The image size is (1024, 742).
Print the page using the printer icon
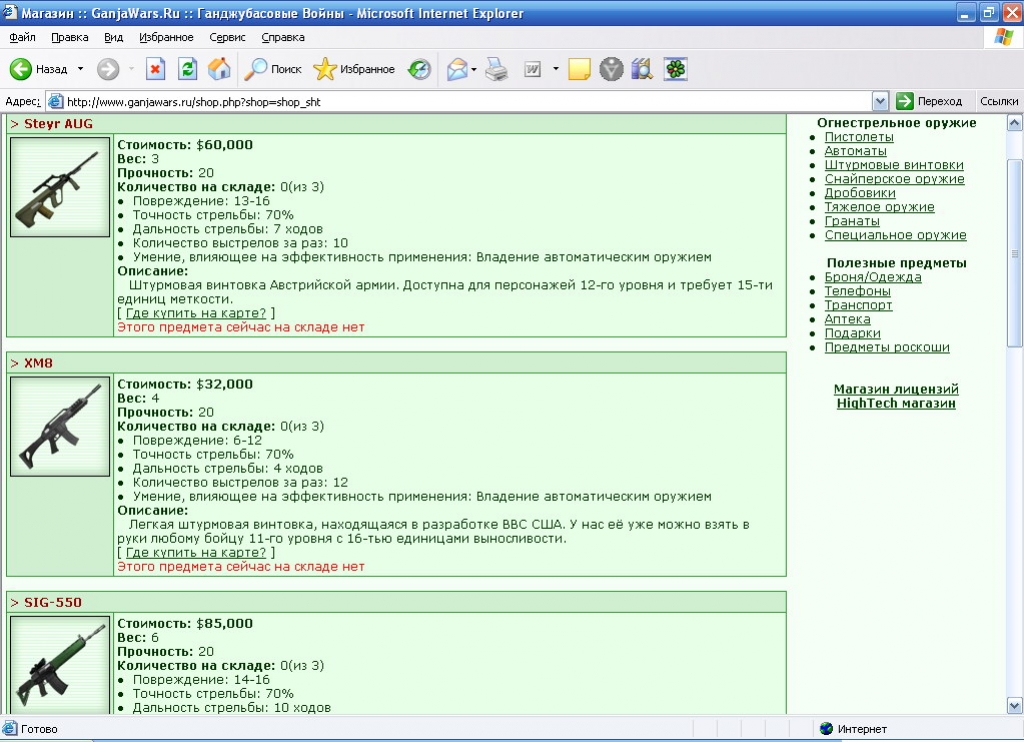click(x=496, y=69)
